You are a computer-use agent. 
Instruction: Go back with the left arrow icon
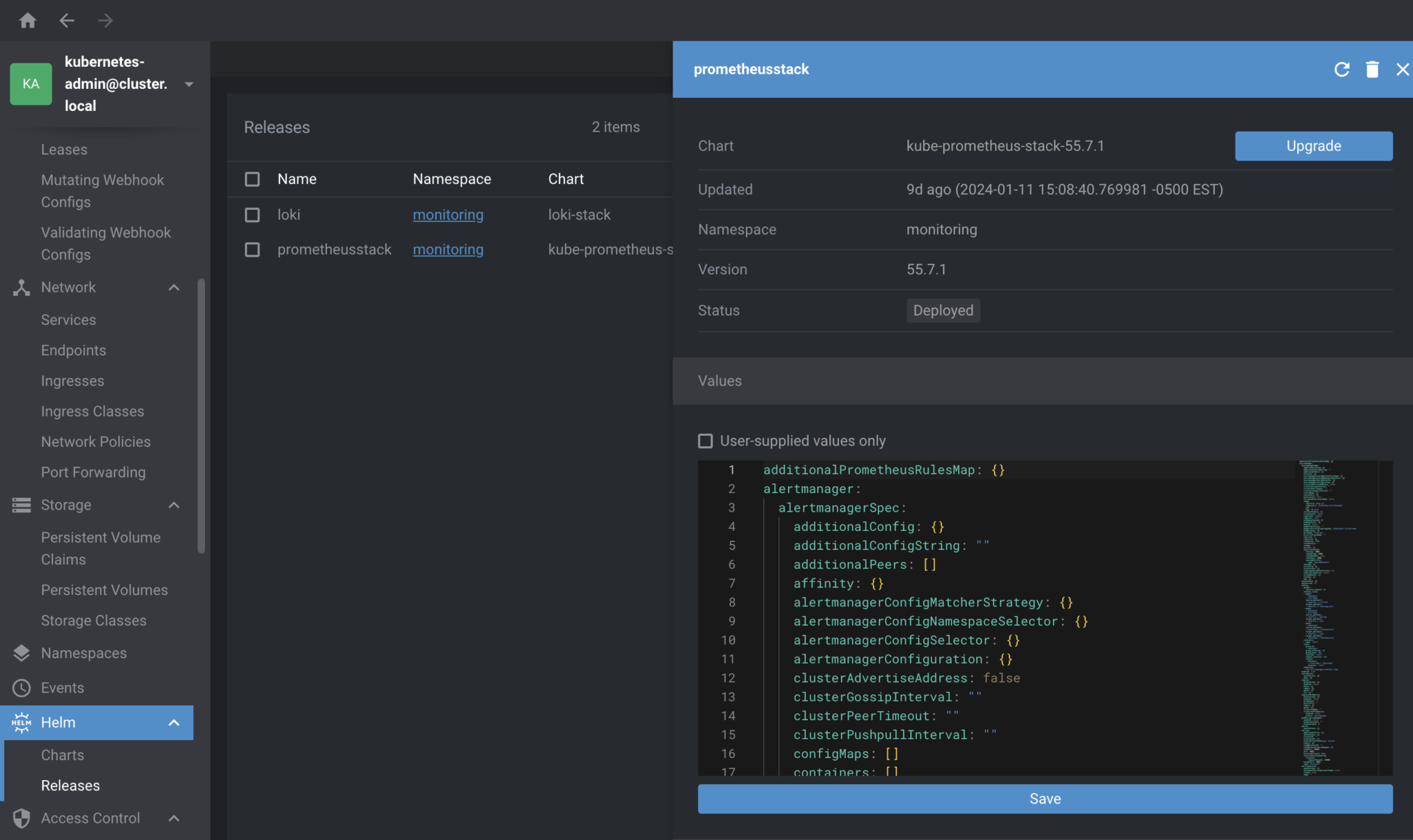(x=66, y=21)
